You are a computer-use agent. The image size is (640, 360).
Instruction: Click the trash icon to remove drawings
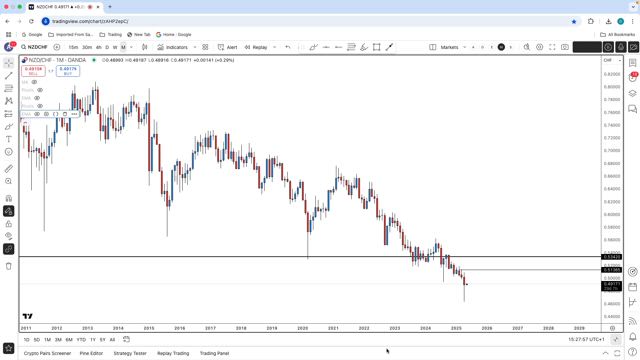[x=9, y=267]
